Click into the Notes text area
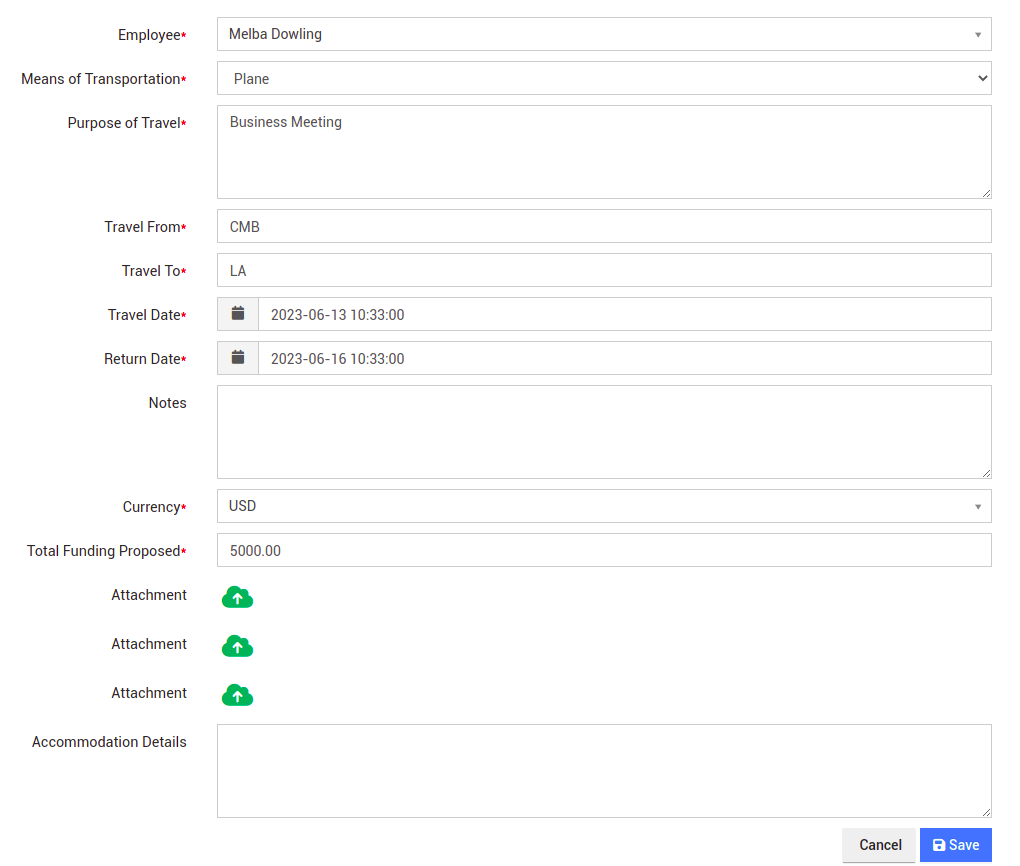The image size is (1020, 866). pyautogui.click(x=604, y=432)
